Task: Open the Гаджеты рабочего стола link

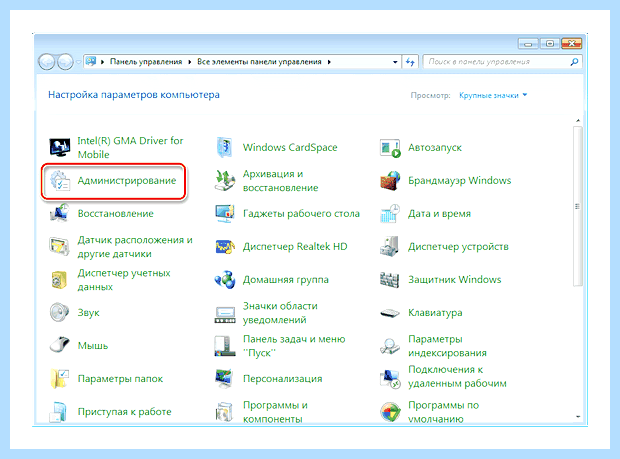Action: pos(301,214)
